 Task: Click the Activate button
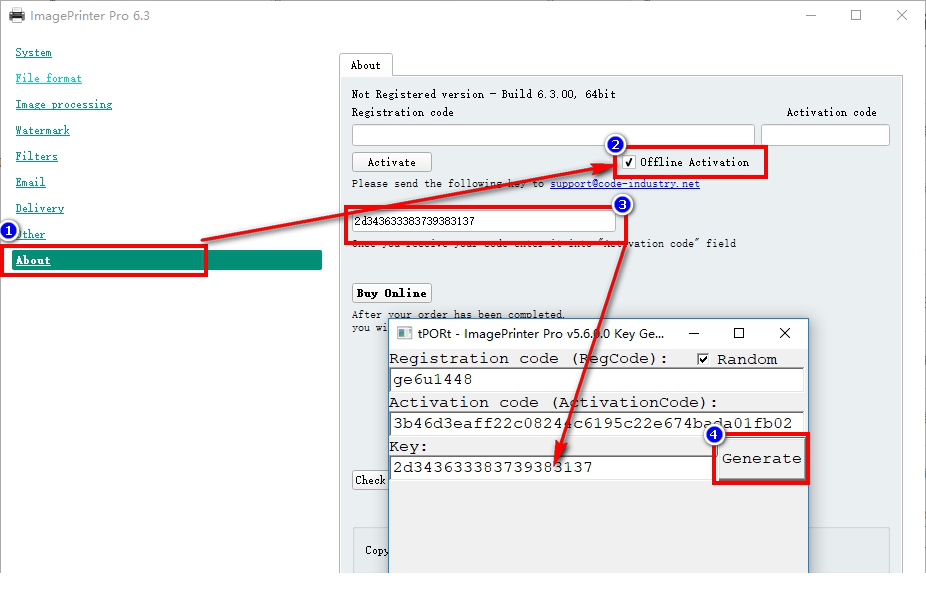click(x=392, y=162)
